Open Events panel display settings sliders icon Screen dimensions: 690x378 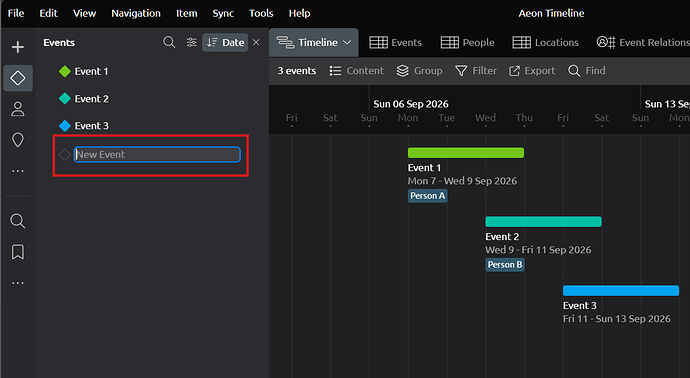(191, 42)
